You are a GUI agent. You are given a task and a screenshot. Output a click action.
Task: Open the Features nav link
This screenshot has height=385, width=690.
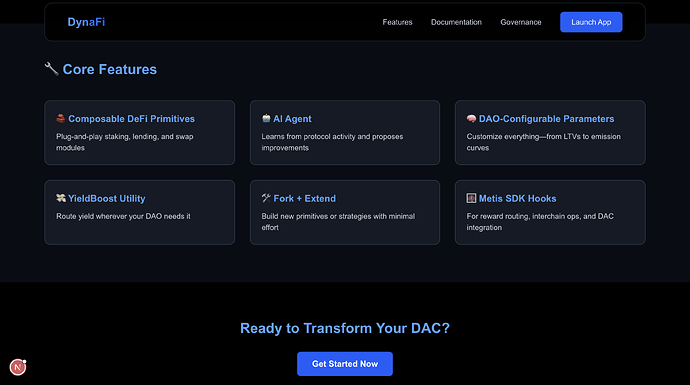point(397,22)
